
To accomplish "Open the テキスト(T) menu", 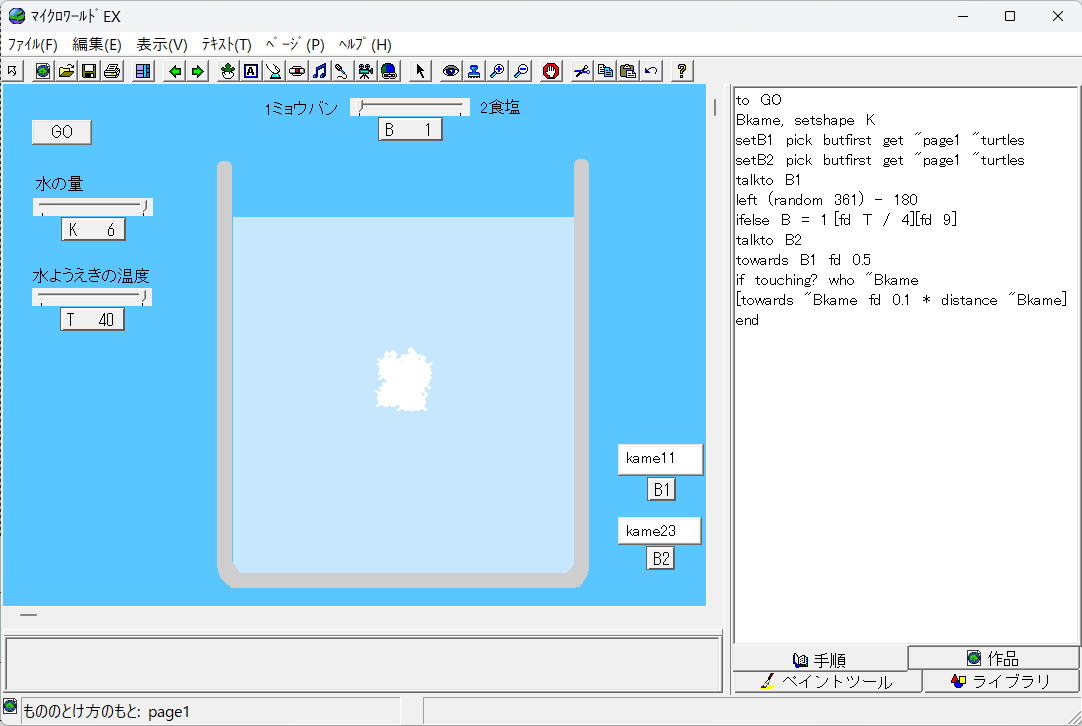I will coord(226,45).
